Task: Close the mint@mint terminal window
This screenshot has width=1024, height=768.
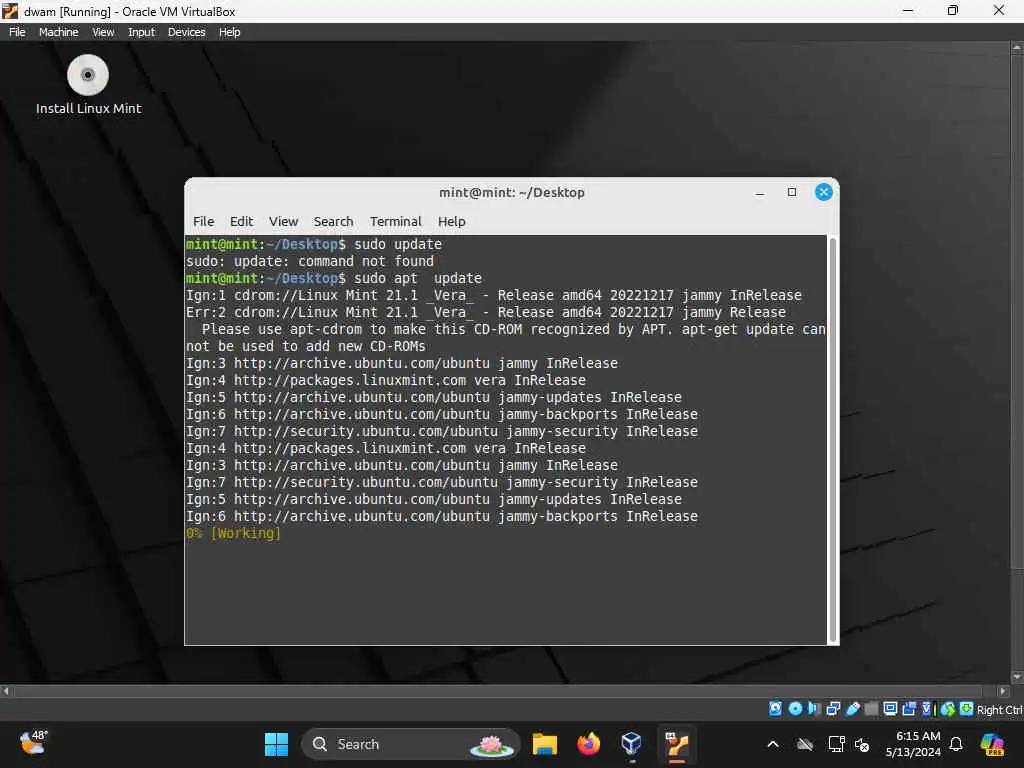Action: [824, 192]
